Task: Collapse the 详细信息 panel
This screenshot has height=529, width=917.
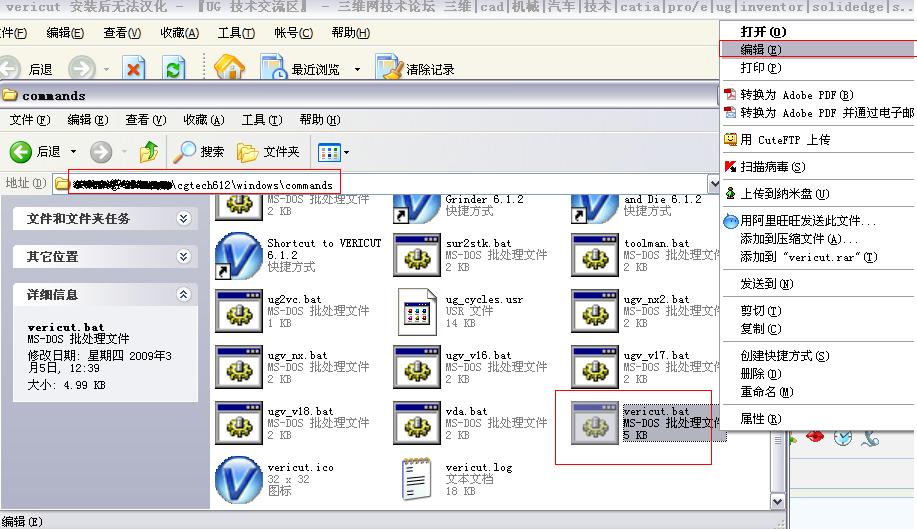Action: click(184, 295)
